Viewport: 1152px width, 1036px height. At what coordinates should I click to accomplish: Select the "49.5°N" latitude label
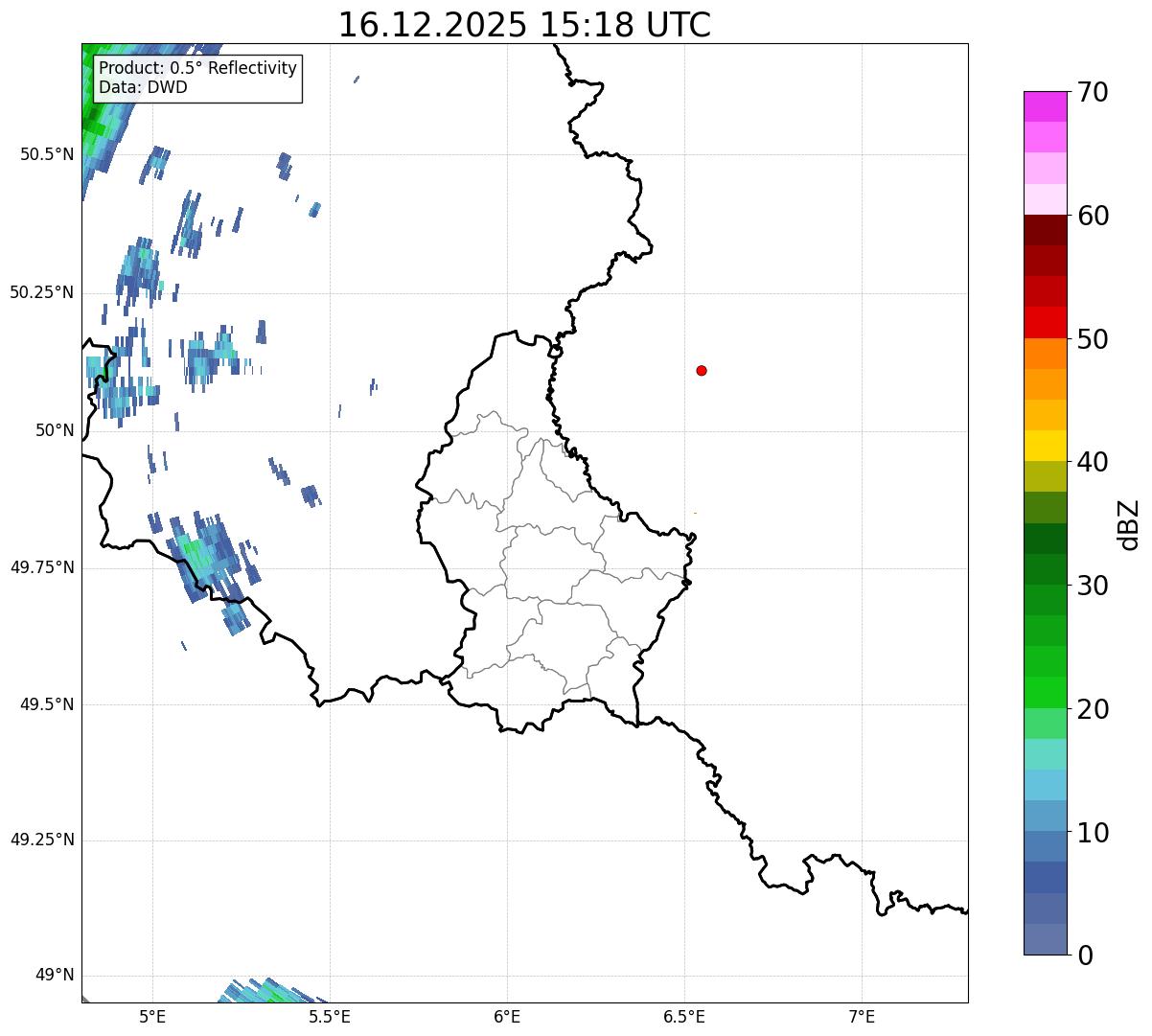(47, 704)
